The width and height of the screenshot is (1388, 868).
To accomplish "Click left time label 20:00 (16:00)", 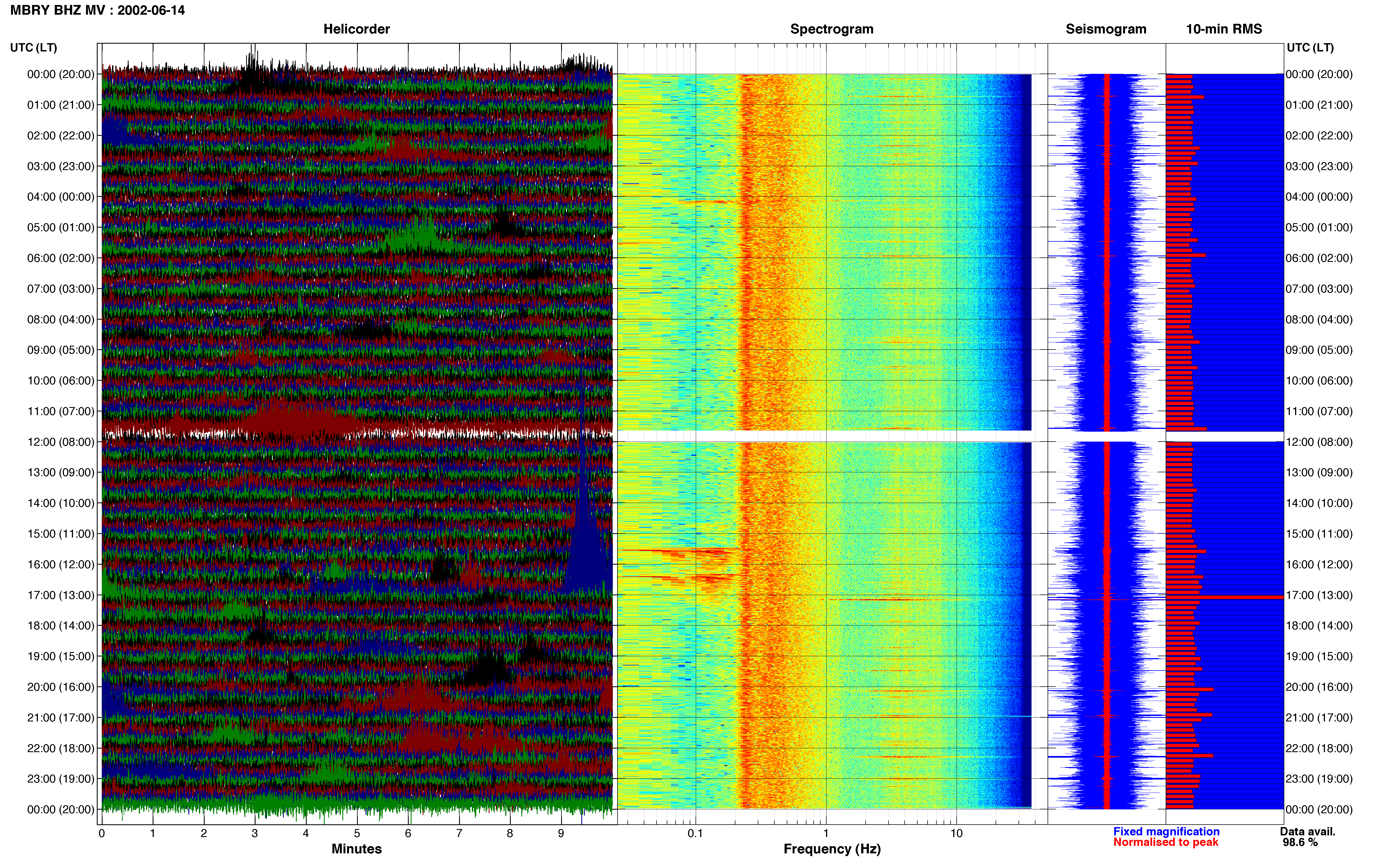I will [x=61, y=687].
